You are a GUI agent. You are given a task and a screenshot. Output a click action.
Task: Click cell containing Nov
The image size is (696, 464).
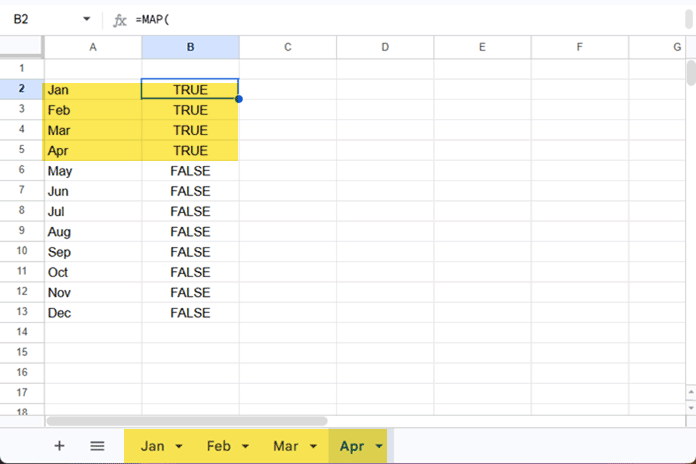[93, 293]
